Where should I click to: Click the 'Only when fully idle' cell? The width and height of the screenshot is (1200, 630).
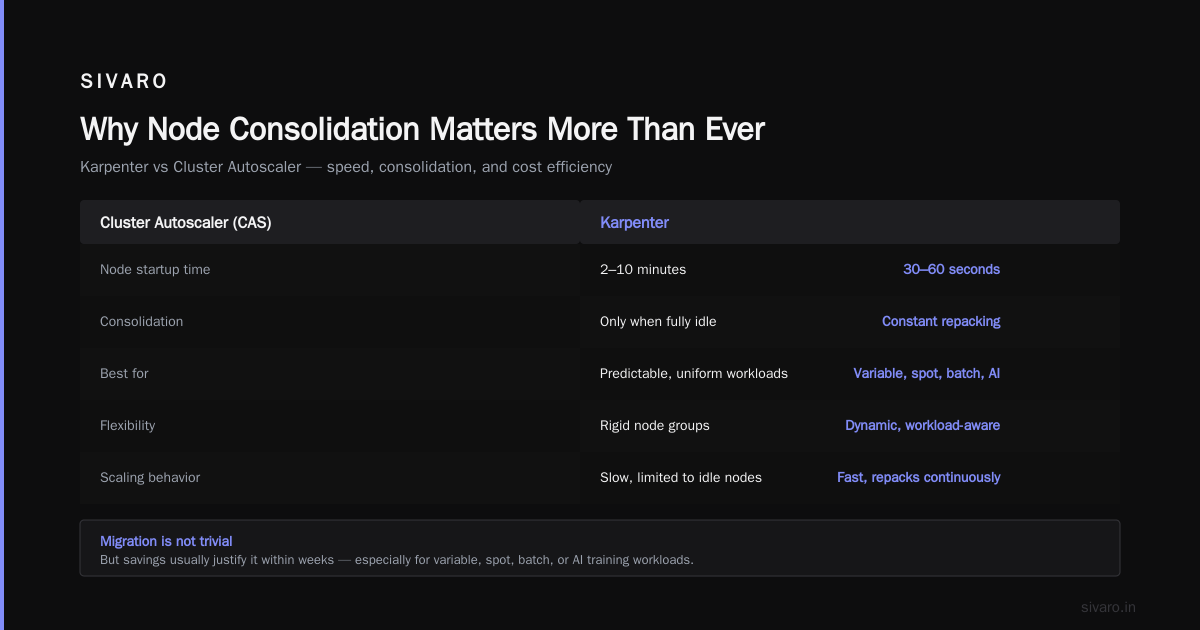(x=658, y=322)
